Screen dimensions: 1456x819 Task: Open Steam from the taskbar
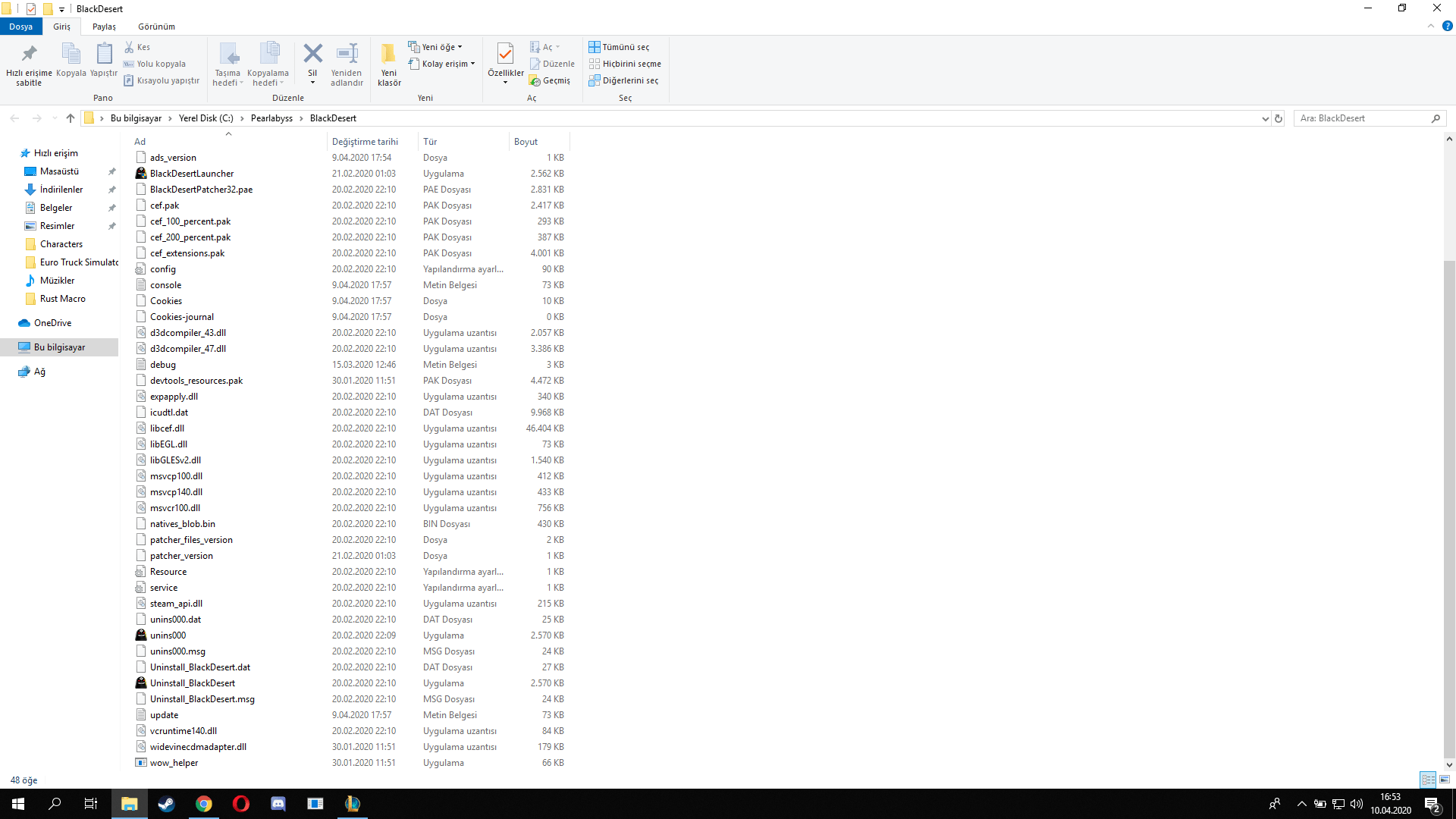click(166, 804)
